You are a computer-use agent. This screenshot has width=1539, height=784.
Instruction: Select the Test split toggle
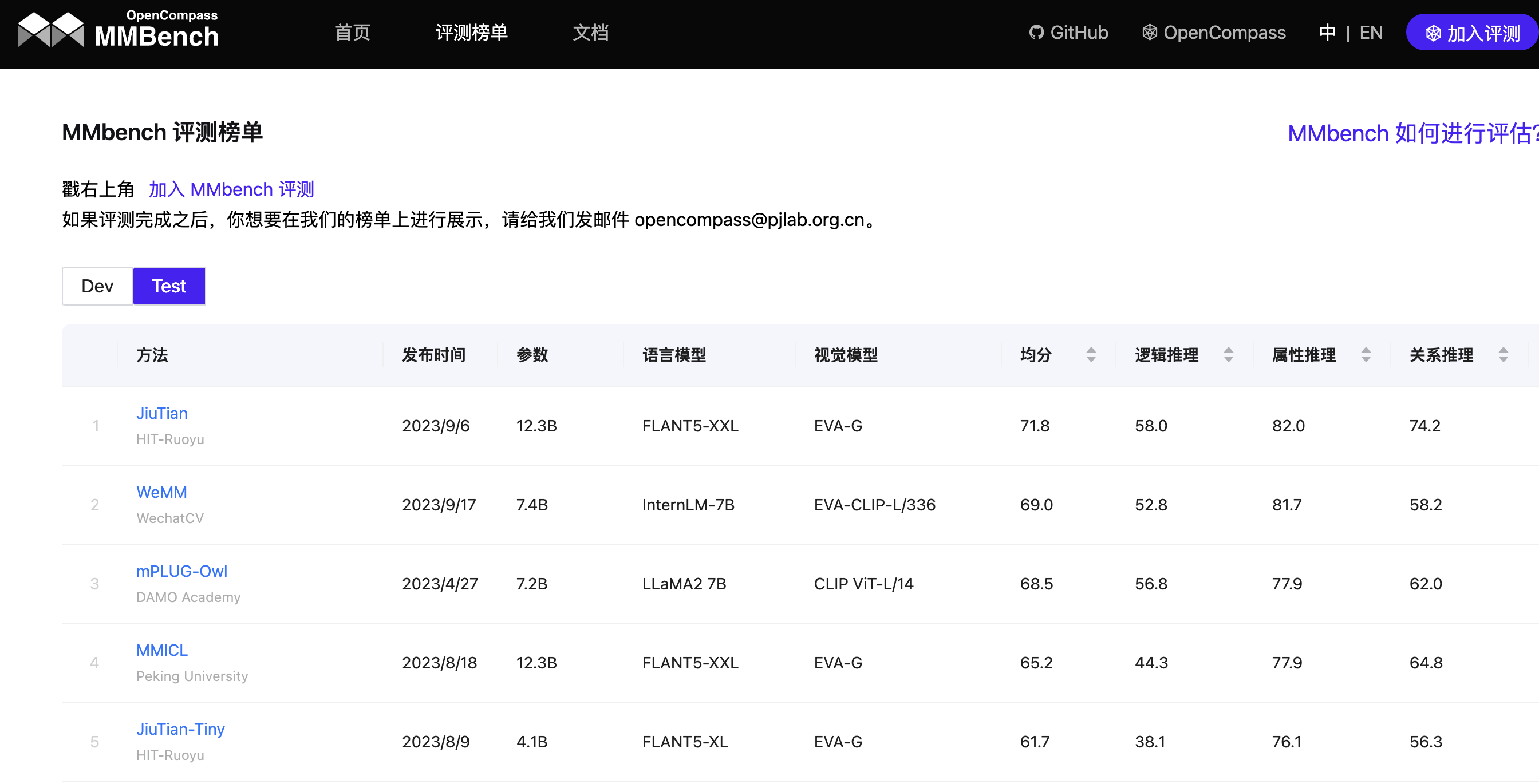pyautogui.click(x=169, y=286)
